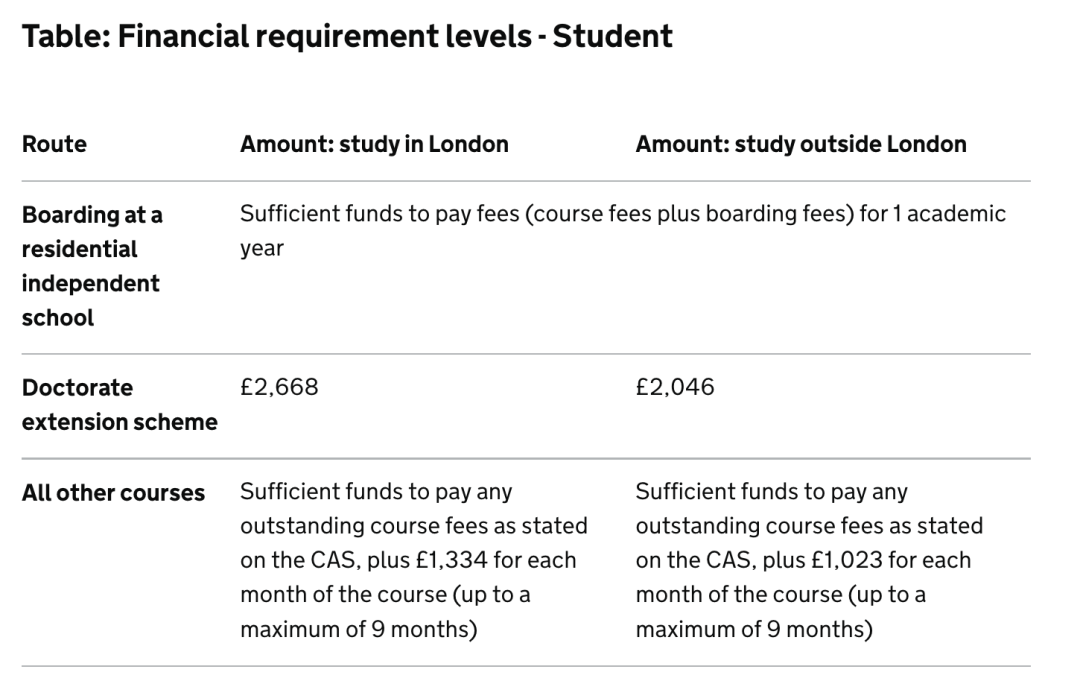Viewport: 1080px width, 684px height.
Task: Click "maximum of 9 months)" in the London column
Action: tap(357, 631)
